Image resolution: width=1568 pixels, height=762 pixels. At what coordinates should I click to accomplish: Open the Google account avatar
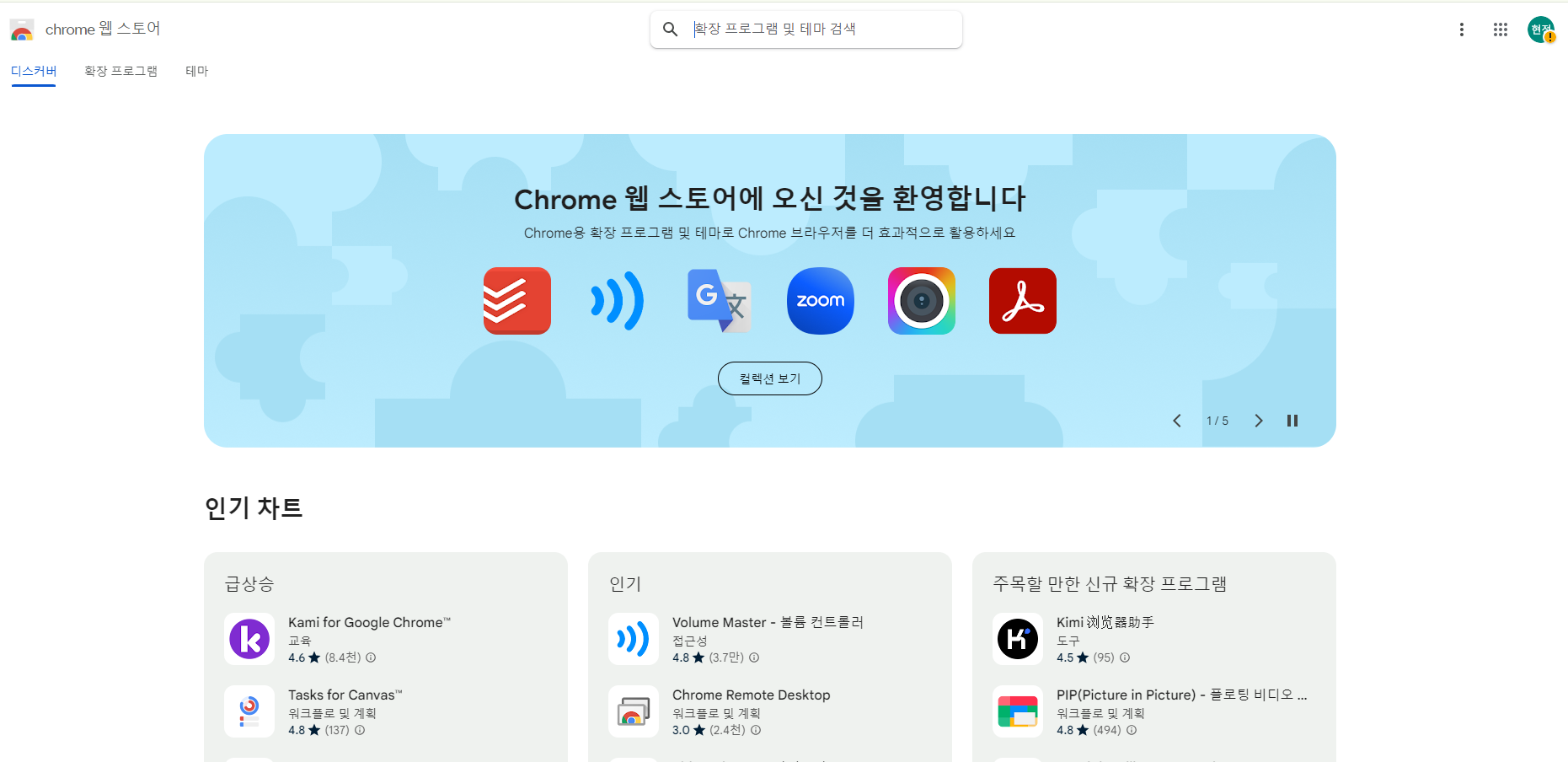(1541, 30)
